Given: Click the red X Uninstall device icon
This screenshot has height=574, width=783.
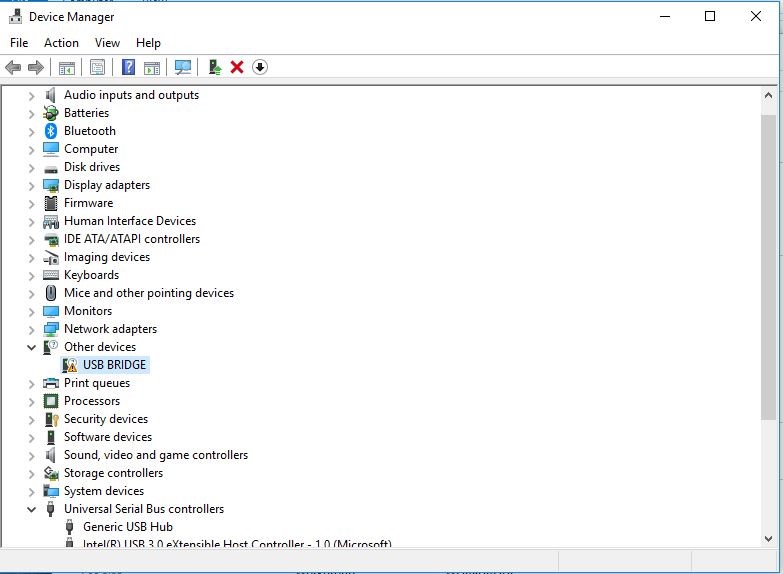Looking at the screenshot, I should tap(237, 67).
